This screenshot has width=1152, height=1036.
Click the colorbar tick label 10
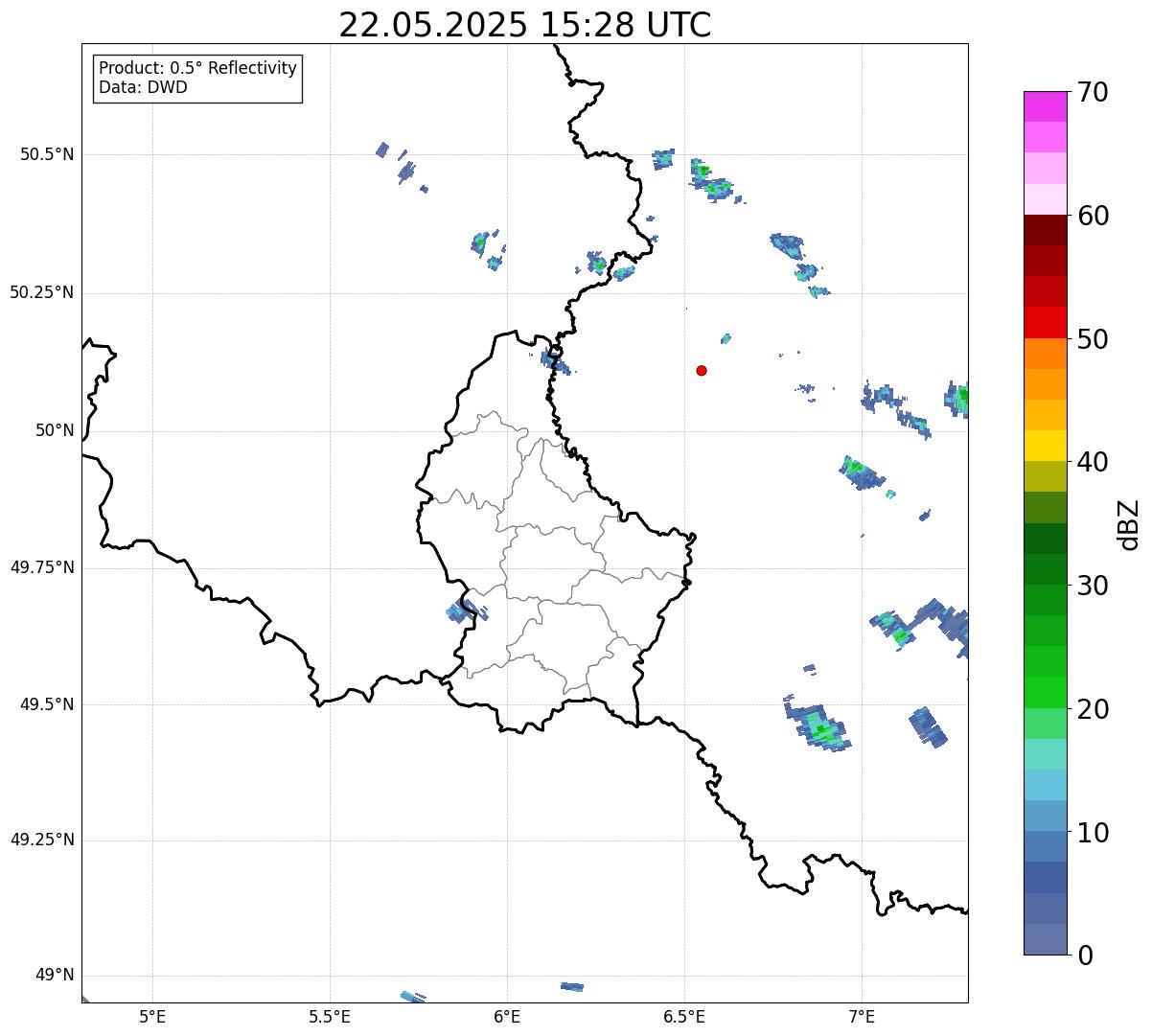click(x=1093, y=833)
